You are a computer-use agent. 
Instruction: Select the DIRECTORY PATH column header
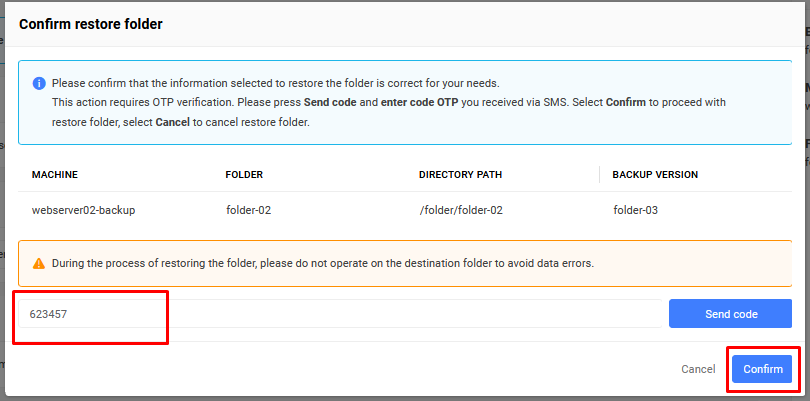click(460, 175)
